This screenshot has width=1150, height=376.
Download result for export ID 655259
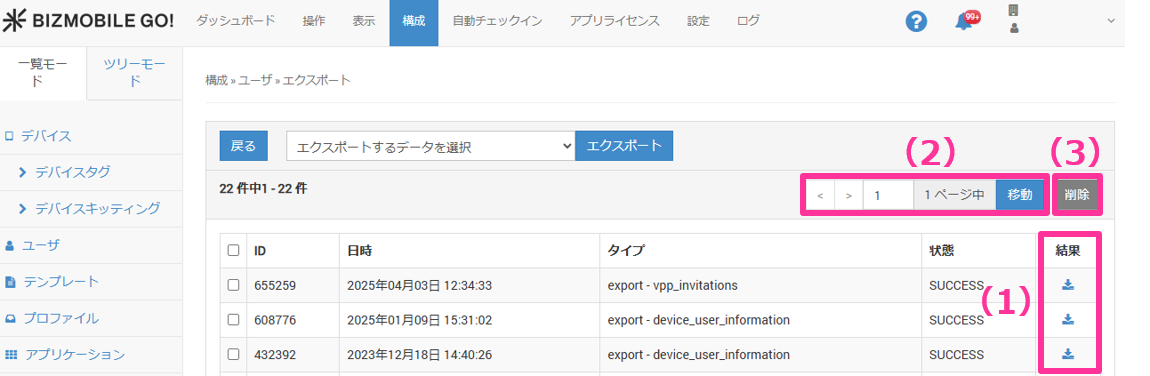click(1068, 285)
